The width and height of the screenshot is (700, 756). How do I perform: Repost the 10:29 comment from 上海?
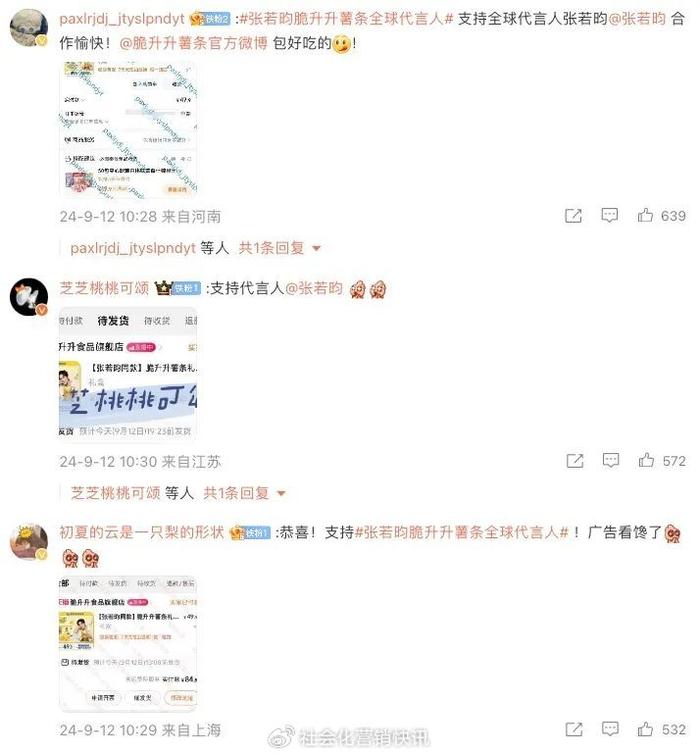[x=574, y=729]
